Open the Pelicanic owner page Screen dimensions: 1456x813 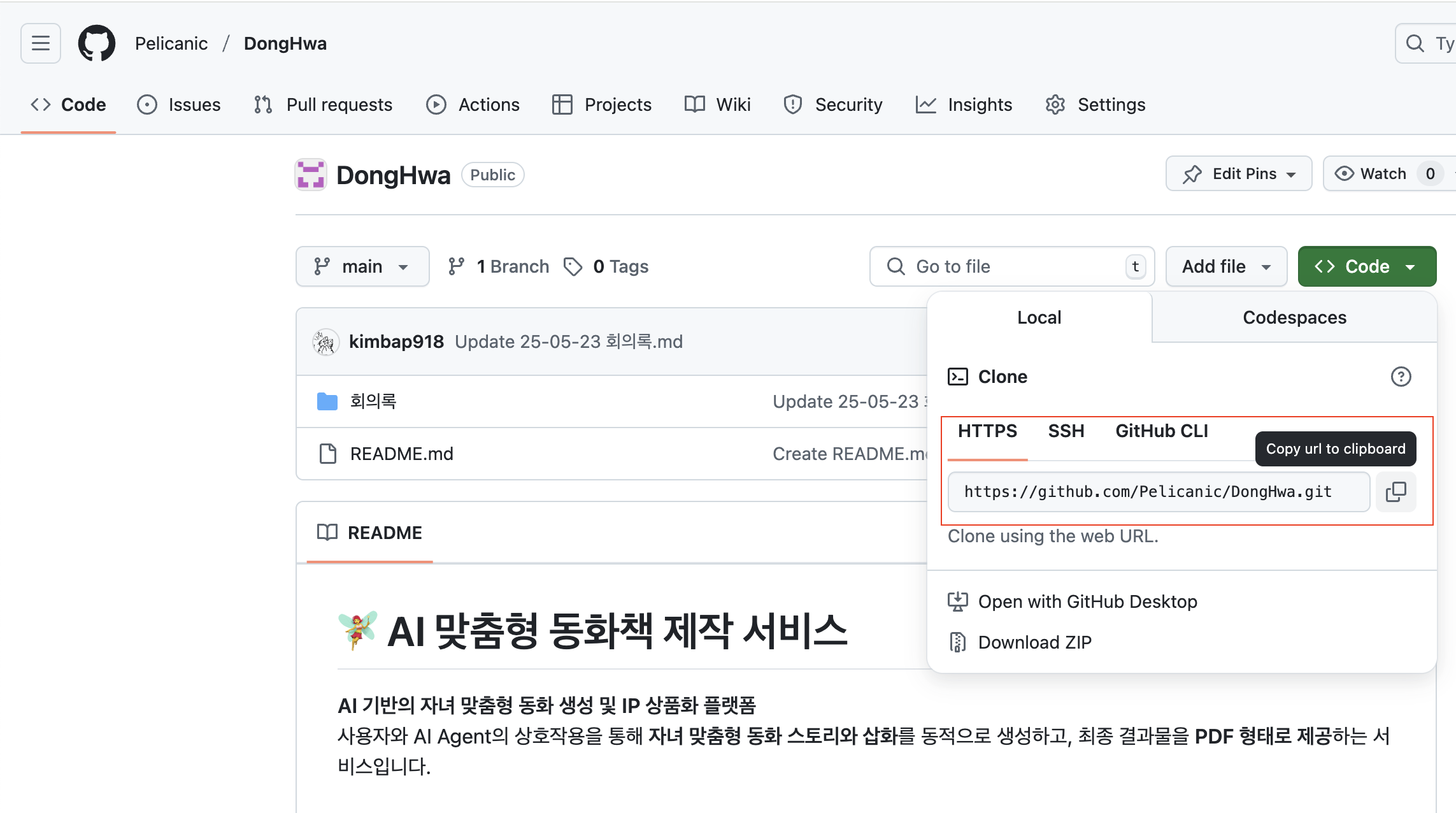click(x=171, y=43)
